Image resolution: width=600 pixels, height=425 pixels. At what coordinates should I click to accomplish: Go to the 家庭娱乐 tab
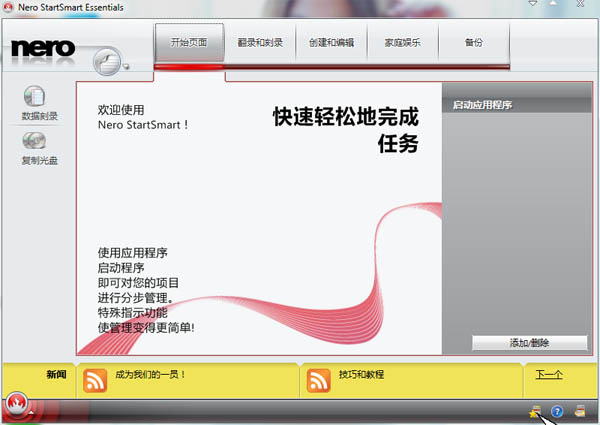[x=402, y=43]
